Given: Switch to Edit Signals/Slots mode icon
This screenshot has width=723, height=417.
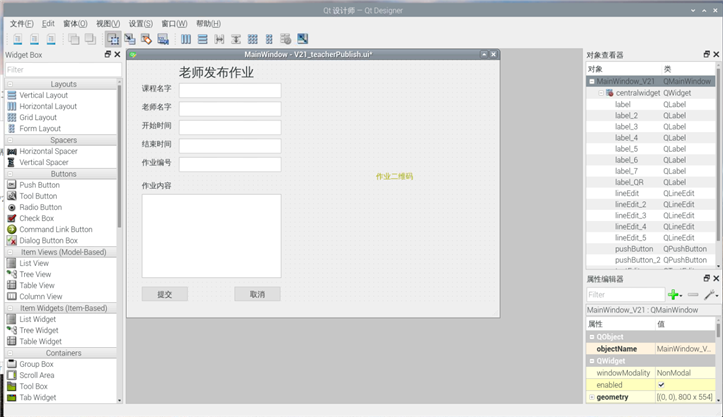Looking at the screenshot, I should pos(130,39).
